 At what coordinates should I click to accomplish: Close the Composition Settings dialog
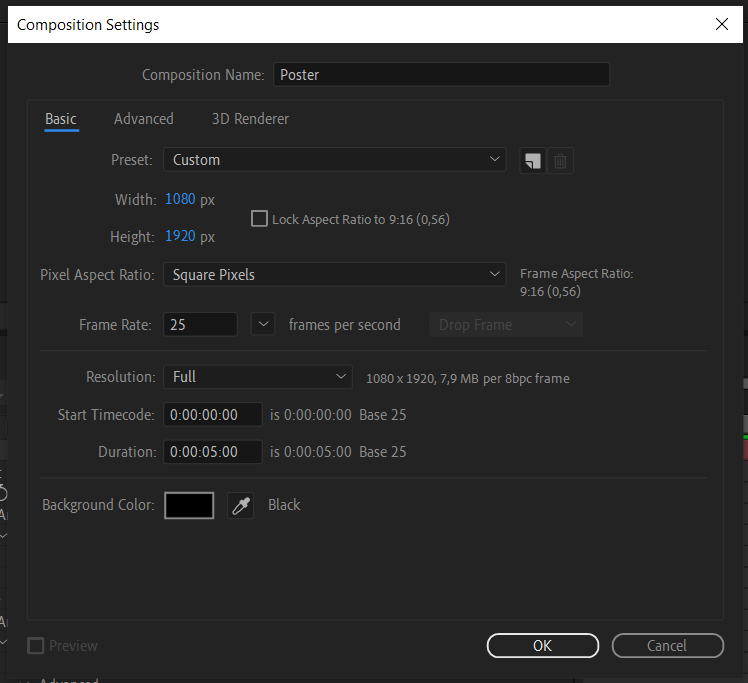coord(721,24)
